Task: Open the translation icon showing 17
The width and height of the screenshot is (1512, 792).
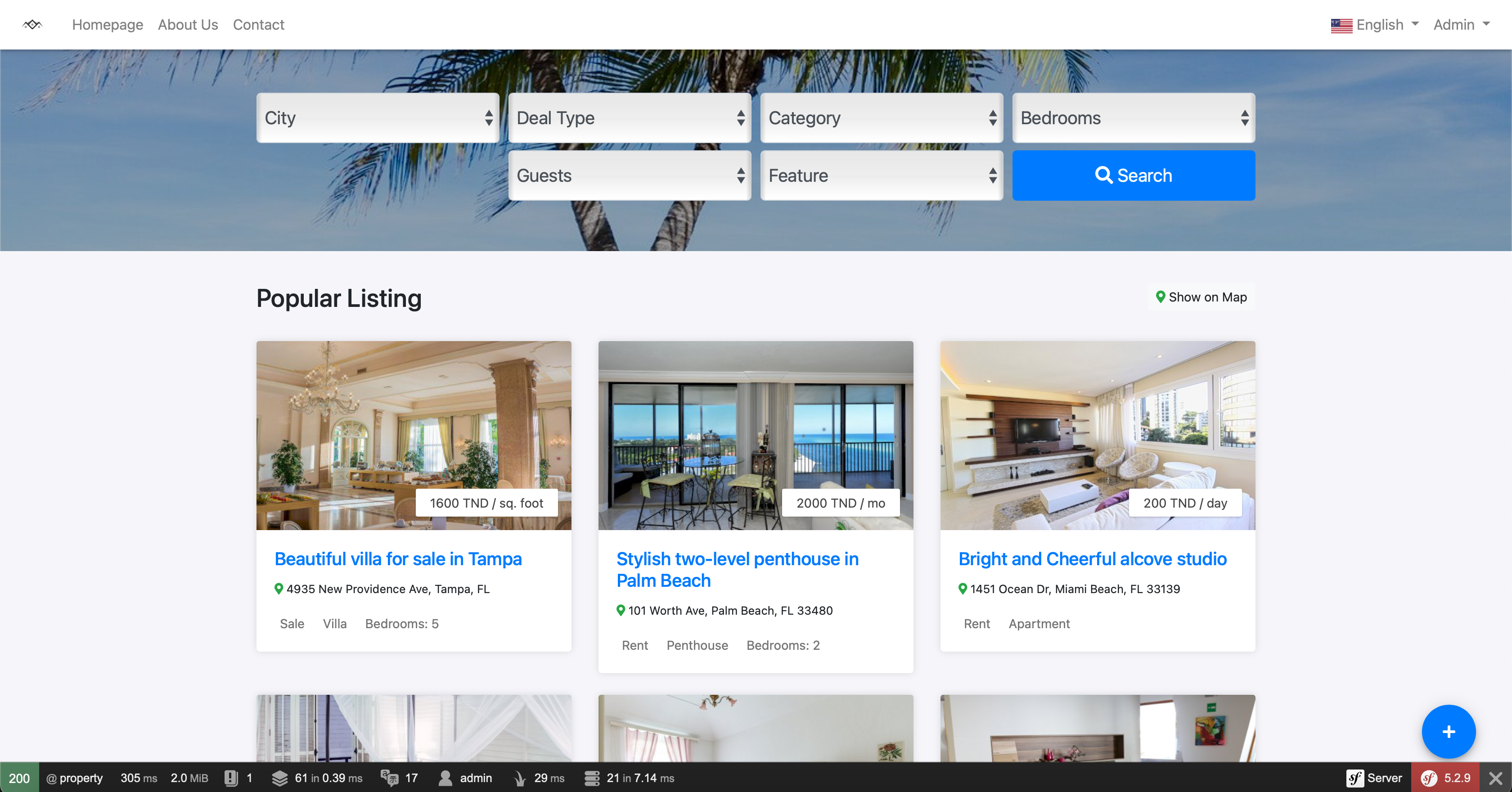Action: point(389,778)
